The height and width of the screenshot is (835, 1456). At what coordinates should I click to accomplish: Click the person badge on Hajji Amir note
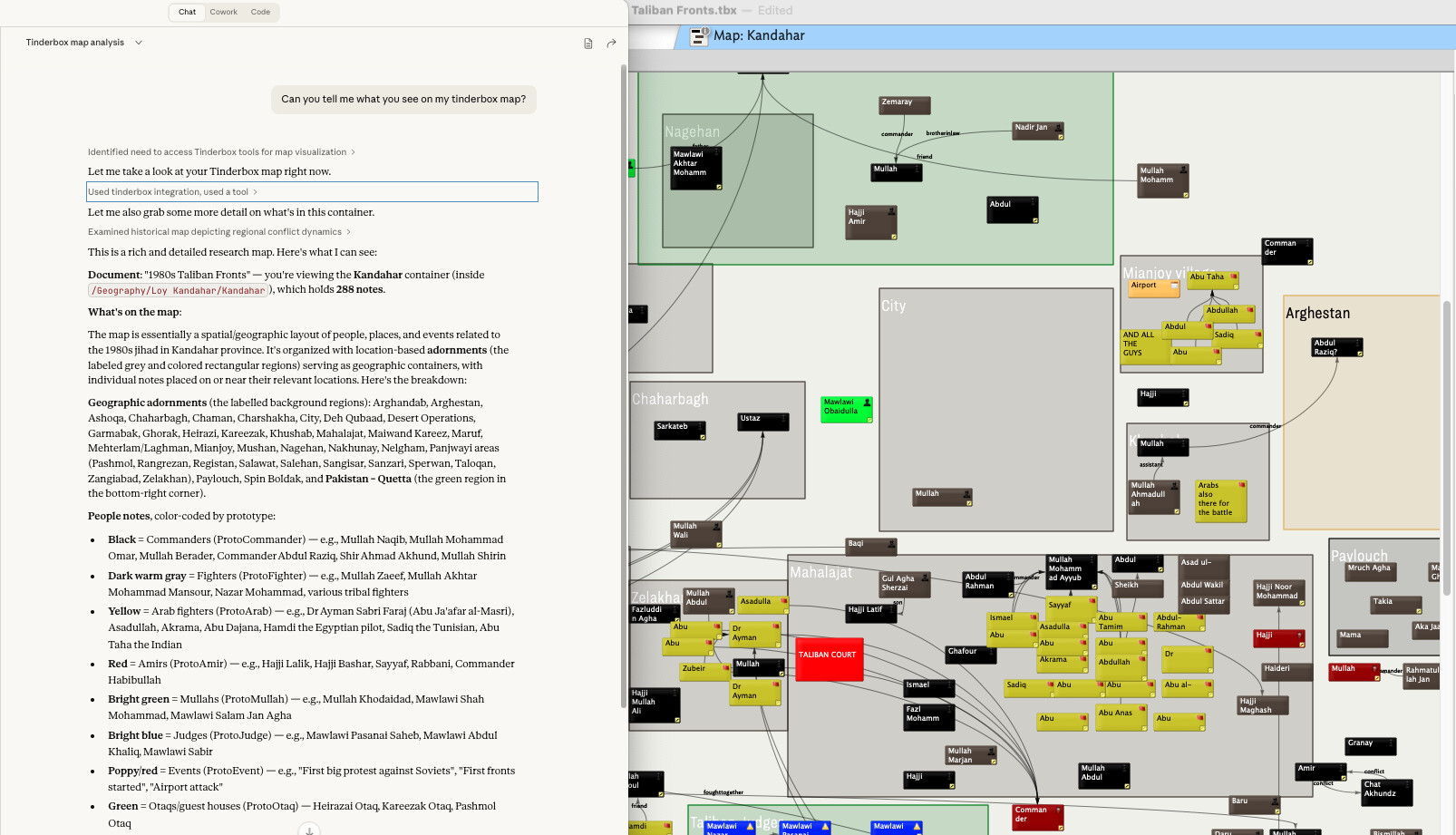(891, 211)
